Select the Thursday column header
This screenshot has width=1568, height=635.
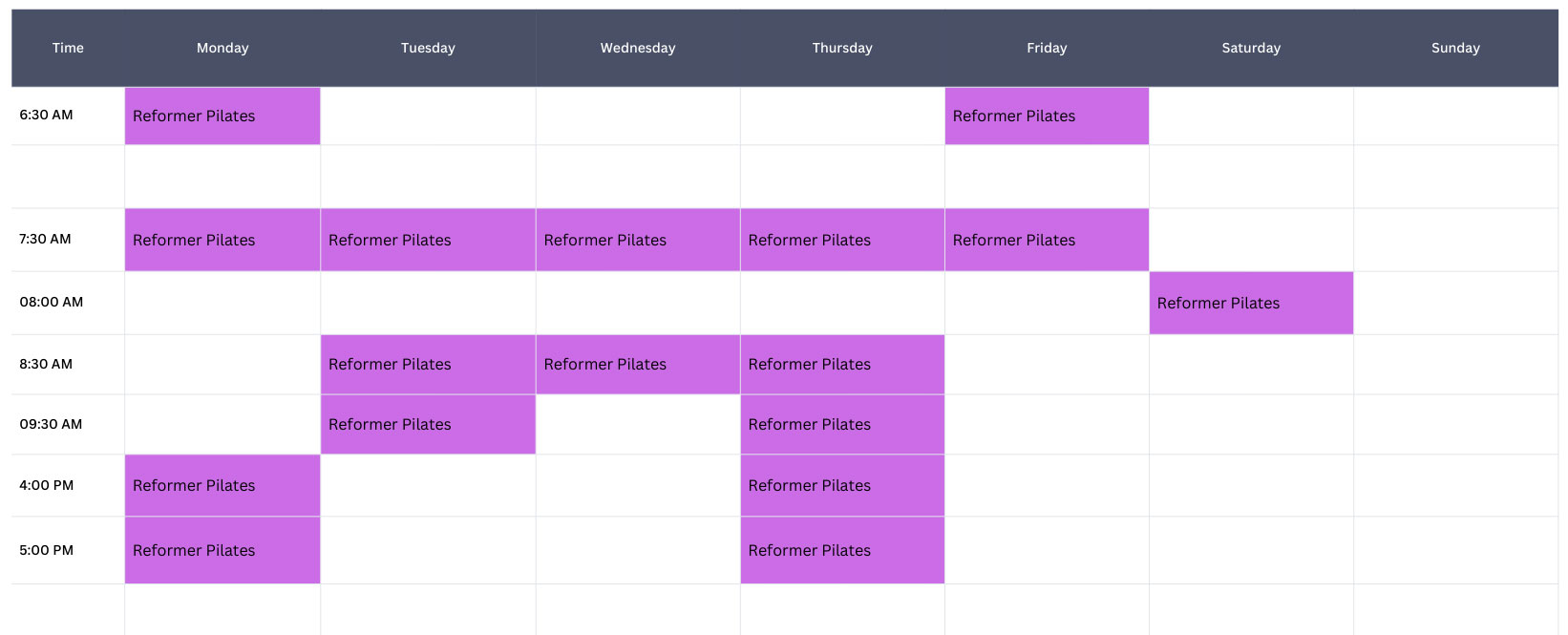pyautogui.click(x=842, y=48)
